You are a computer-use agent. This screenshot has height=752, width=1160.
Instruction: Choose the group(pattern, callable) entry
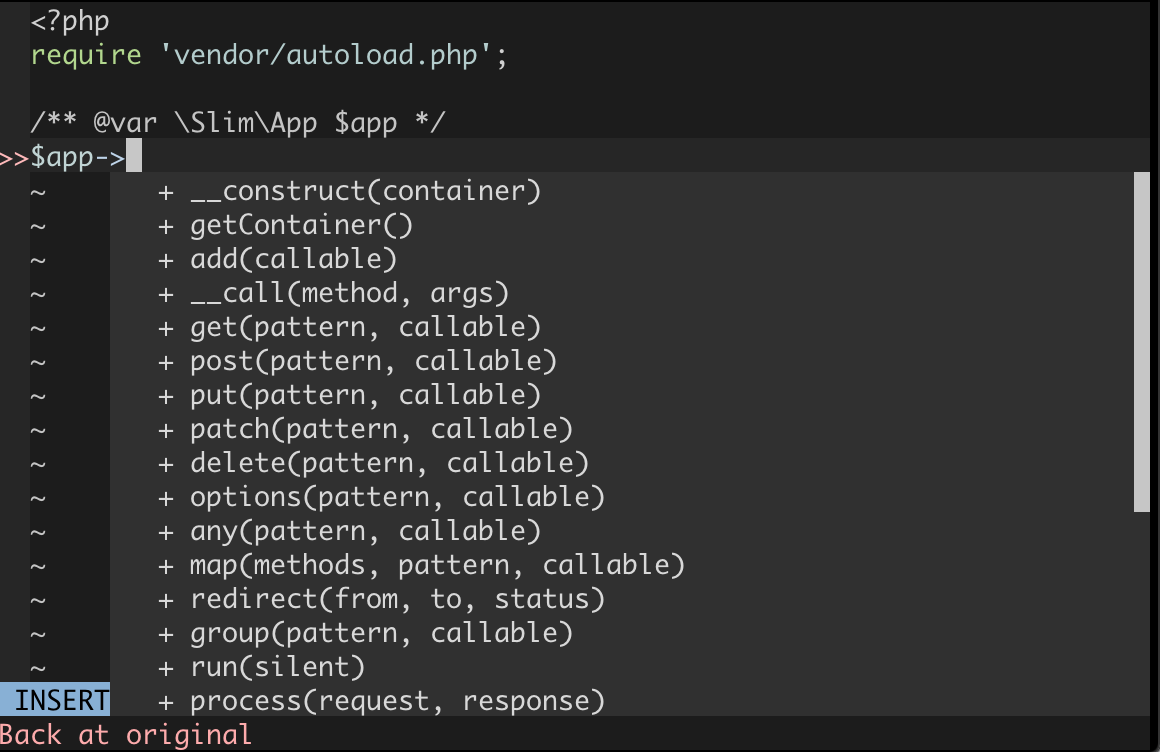380,632
